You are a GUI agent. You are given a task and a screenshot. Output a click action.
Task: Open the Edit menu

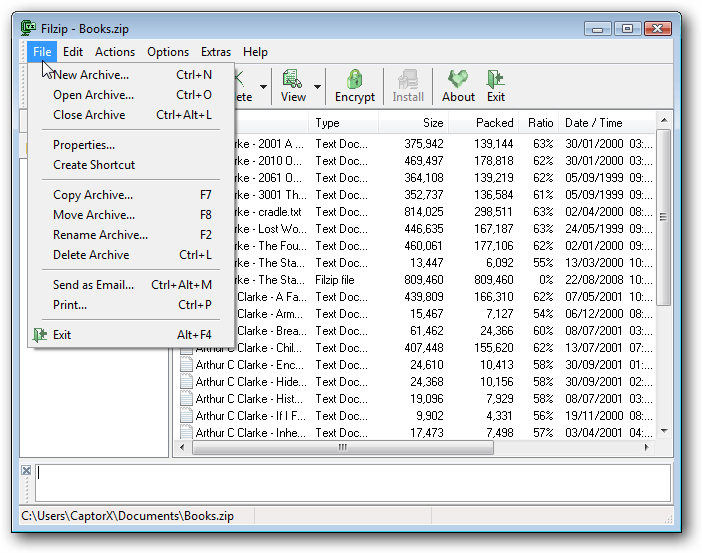coord(73,52)
